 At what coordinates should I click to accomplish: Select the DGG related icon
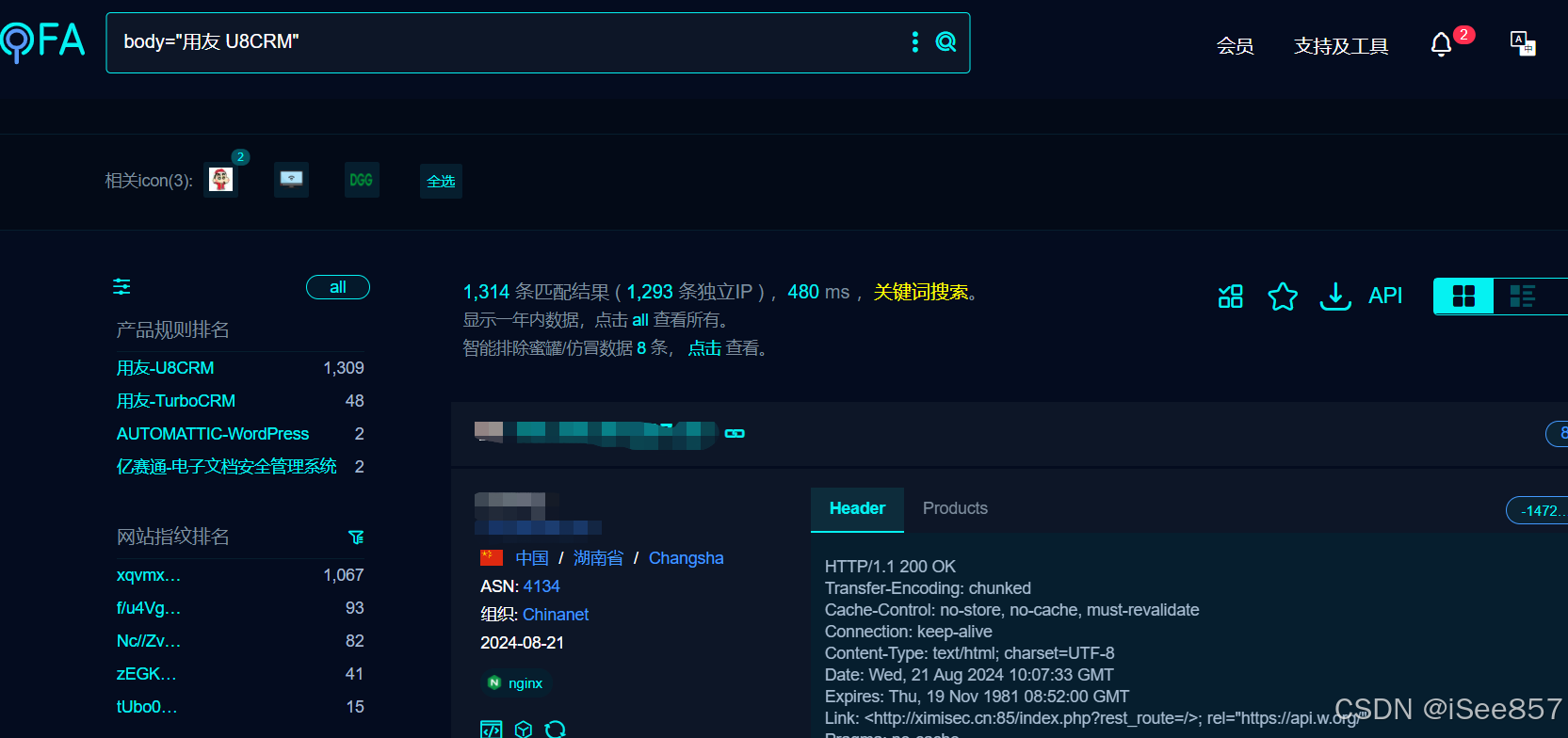point(362,180)
